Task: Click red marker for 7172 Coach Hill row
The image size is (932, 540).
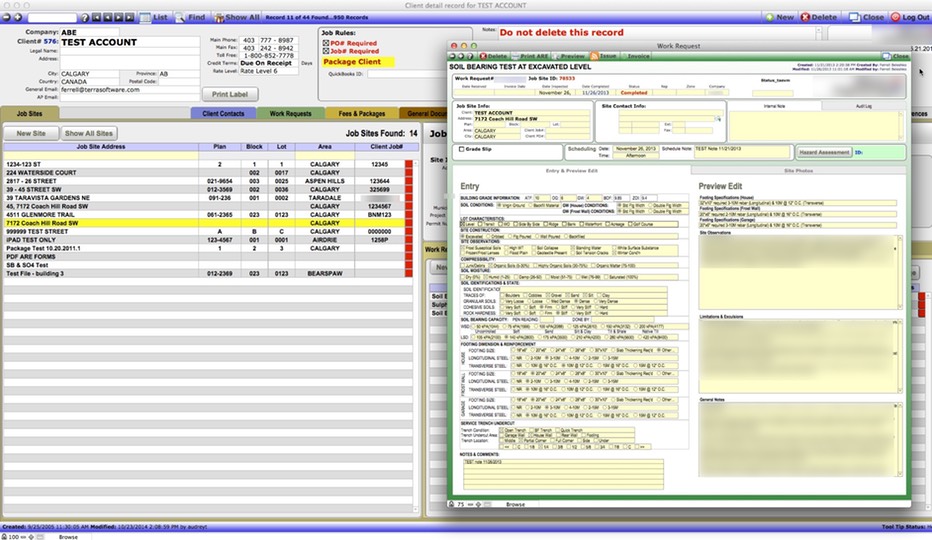Action: click(408, 223)
